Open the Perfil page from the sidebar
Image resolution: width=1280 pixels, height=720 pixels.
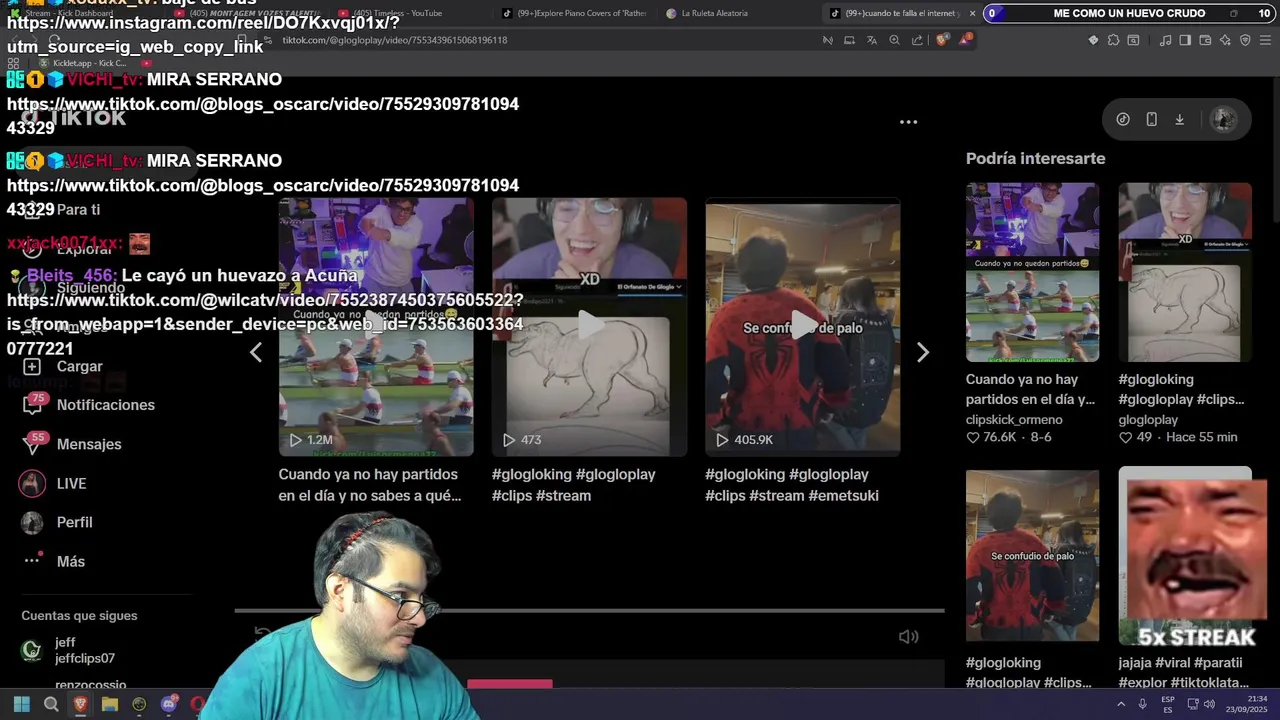[x=58, y=522]
